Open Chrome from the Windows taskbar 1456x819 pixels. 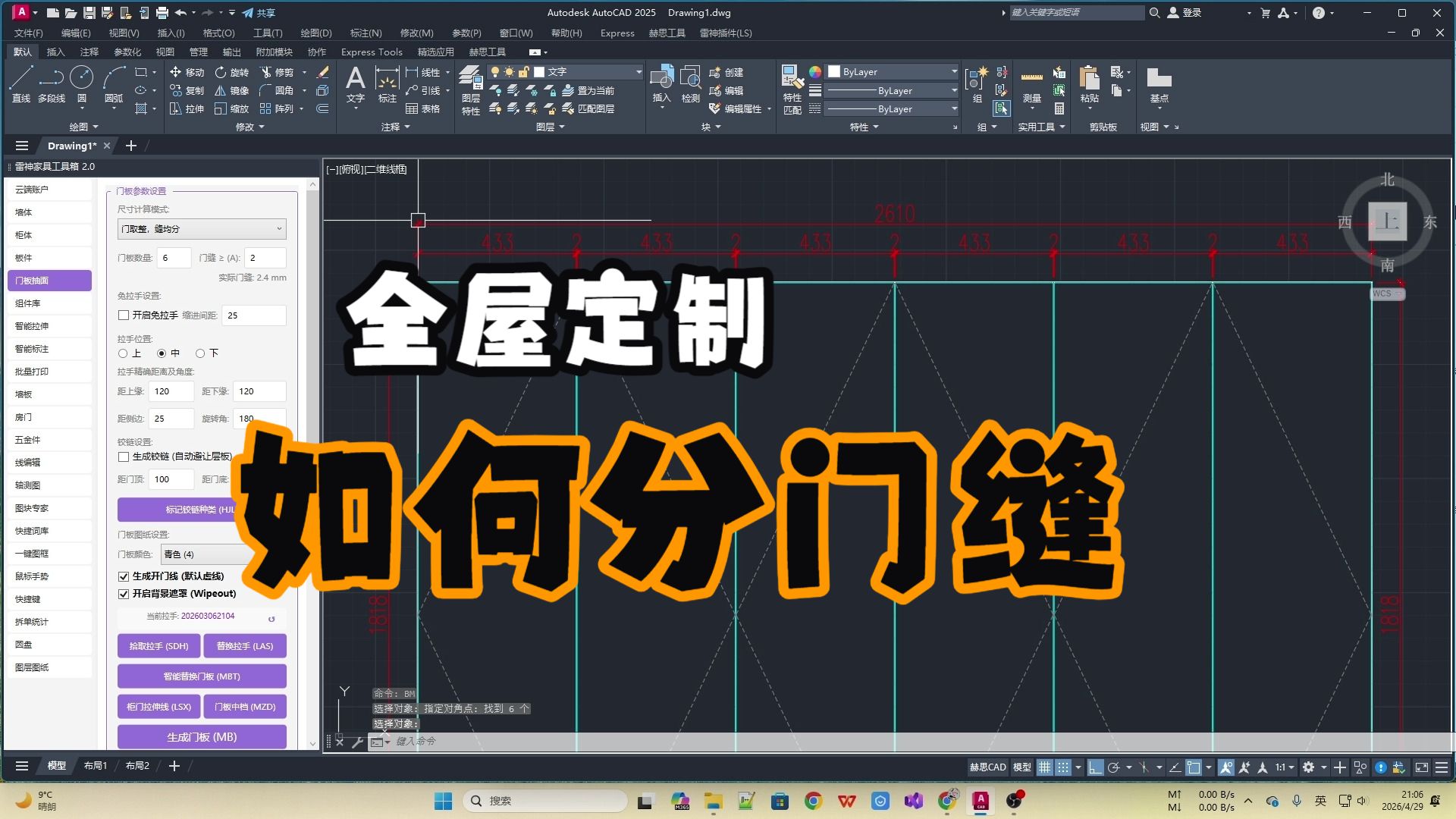813,801
